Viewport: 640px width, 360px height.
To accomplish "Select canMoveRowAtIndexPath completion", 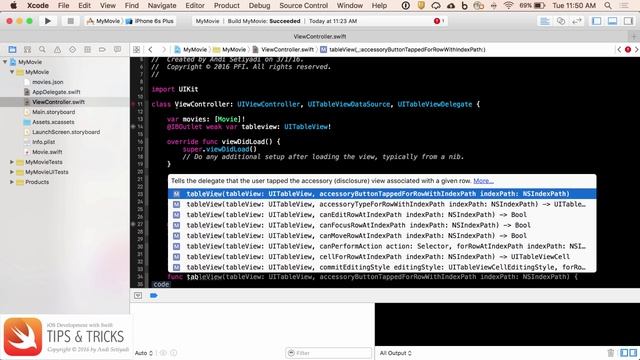I will pyautogui.click(x=382, y=236).
